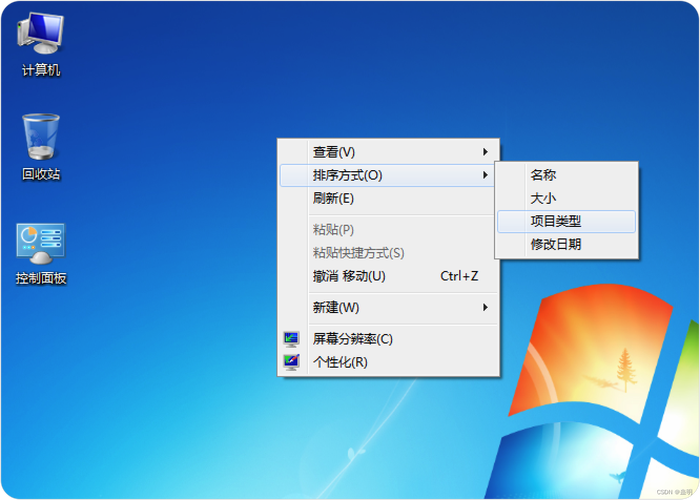The width and height of the screenshot is (700, 500).
Task: Choose 撤消 移动(U) in context menu
Action: tap(388, 276)
